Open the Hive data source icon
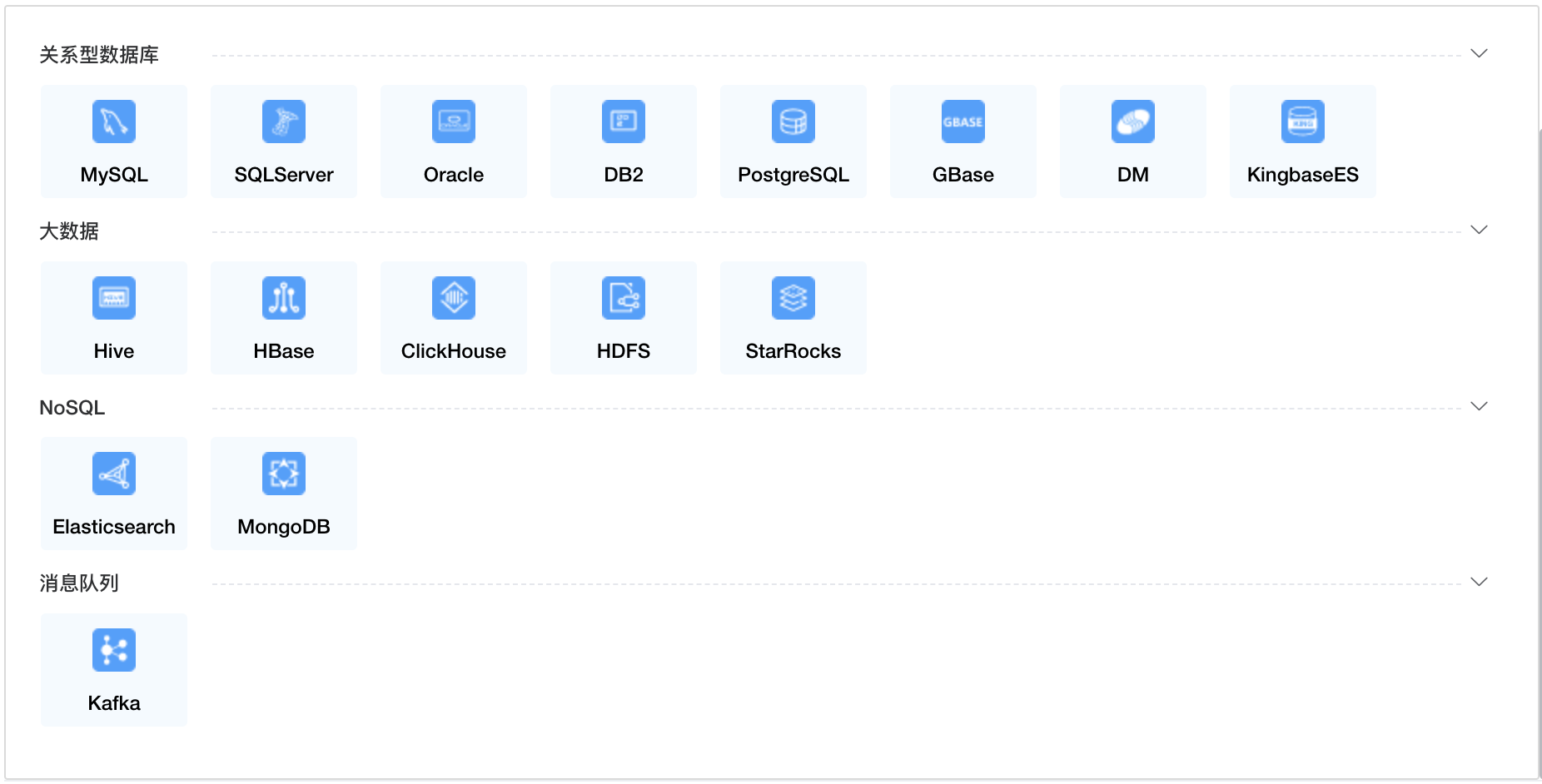 point(114,299)
